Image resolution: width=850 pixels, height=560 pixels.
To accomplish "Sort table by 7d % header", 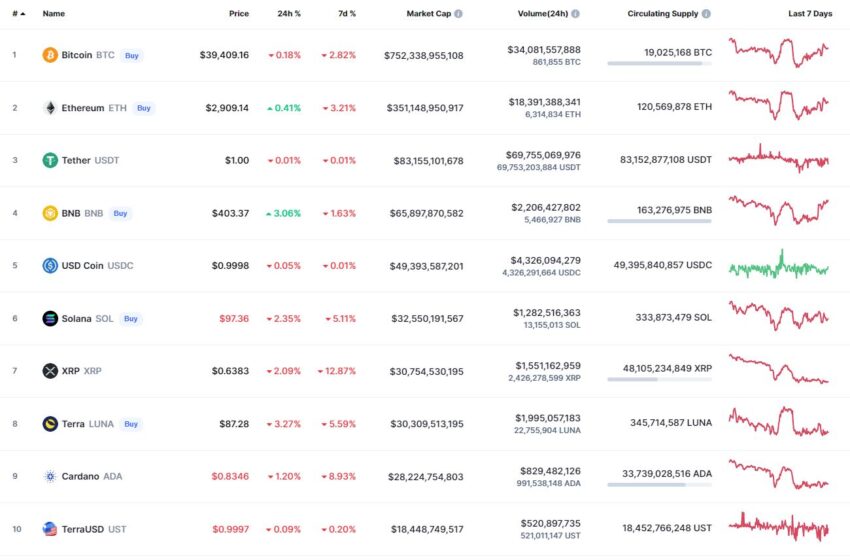I will click(x=347, y=14).
